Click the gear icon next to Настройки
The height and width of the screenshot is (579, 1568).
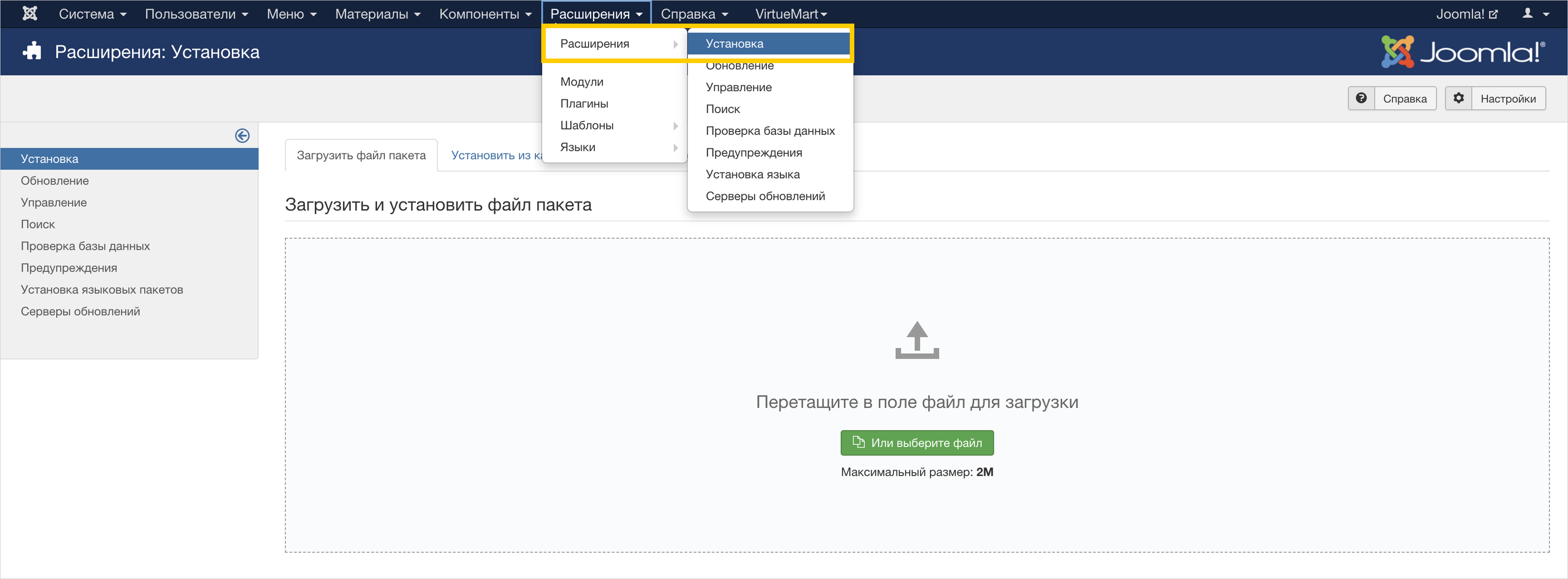(x=1459, y=98)
